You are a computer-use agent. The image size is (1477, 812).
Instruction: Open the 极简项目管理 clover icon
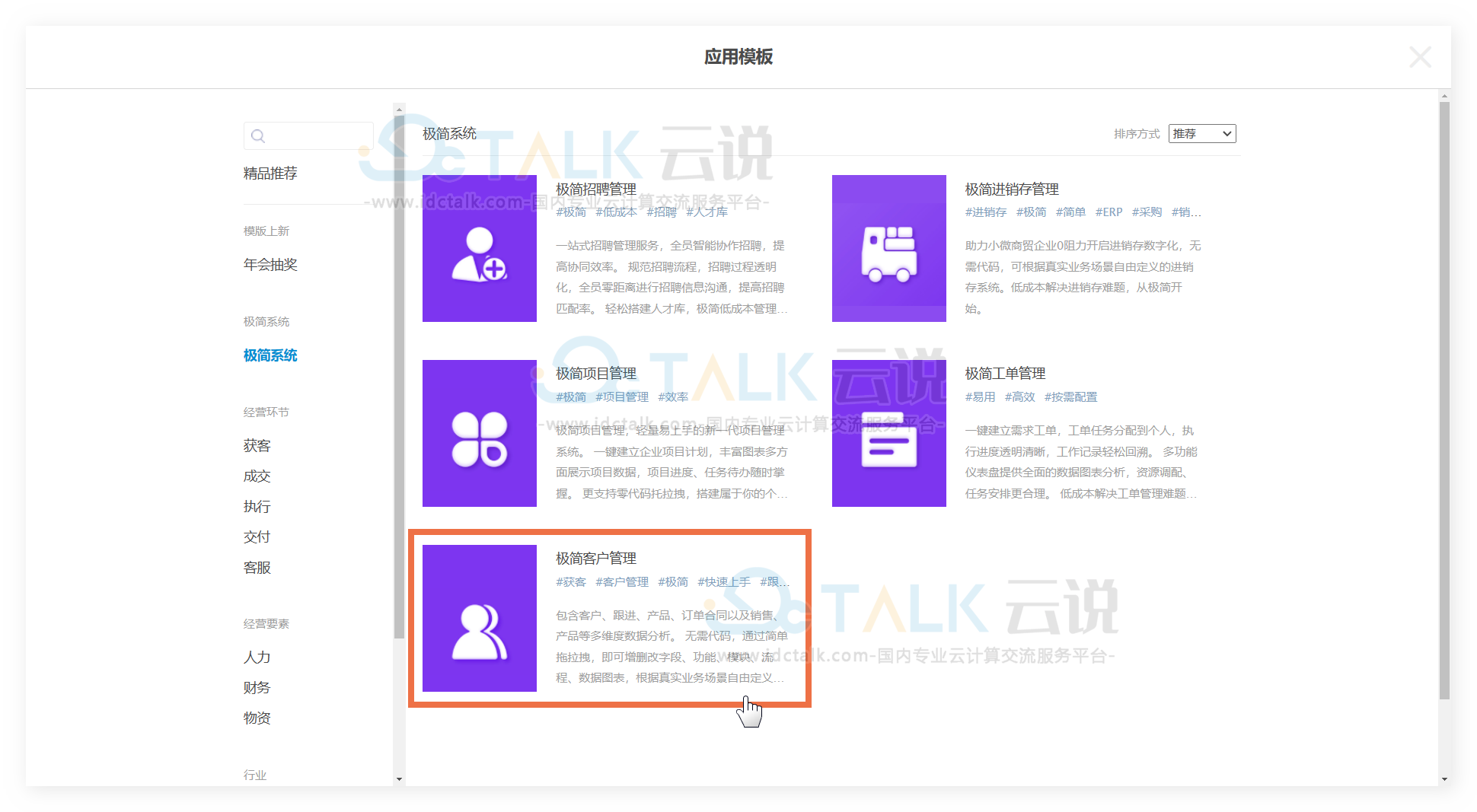click(x=480, y=433)
